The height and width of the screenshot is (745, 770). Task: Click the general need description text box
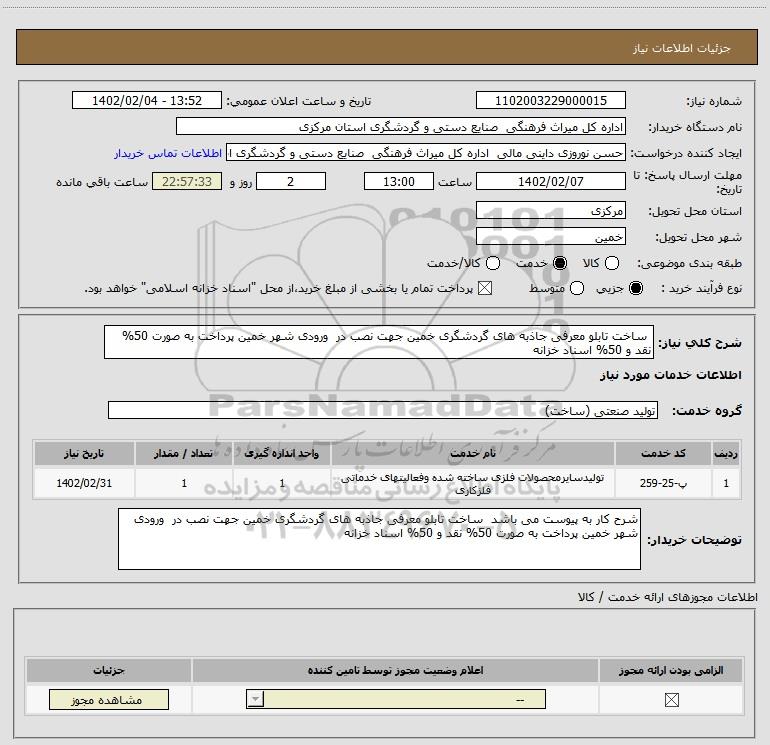pos(379,342)
